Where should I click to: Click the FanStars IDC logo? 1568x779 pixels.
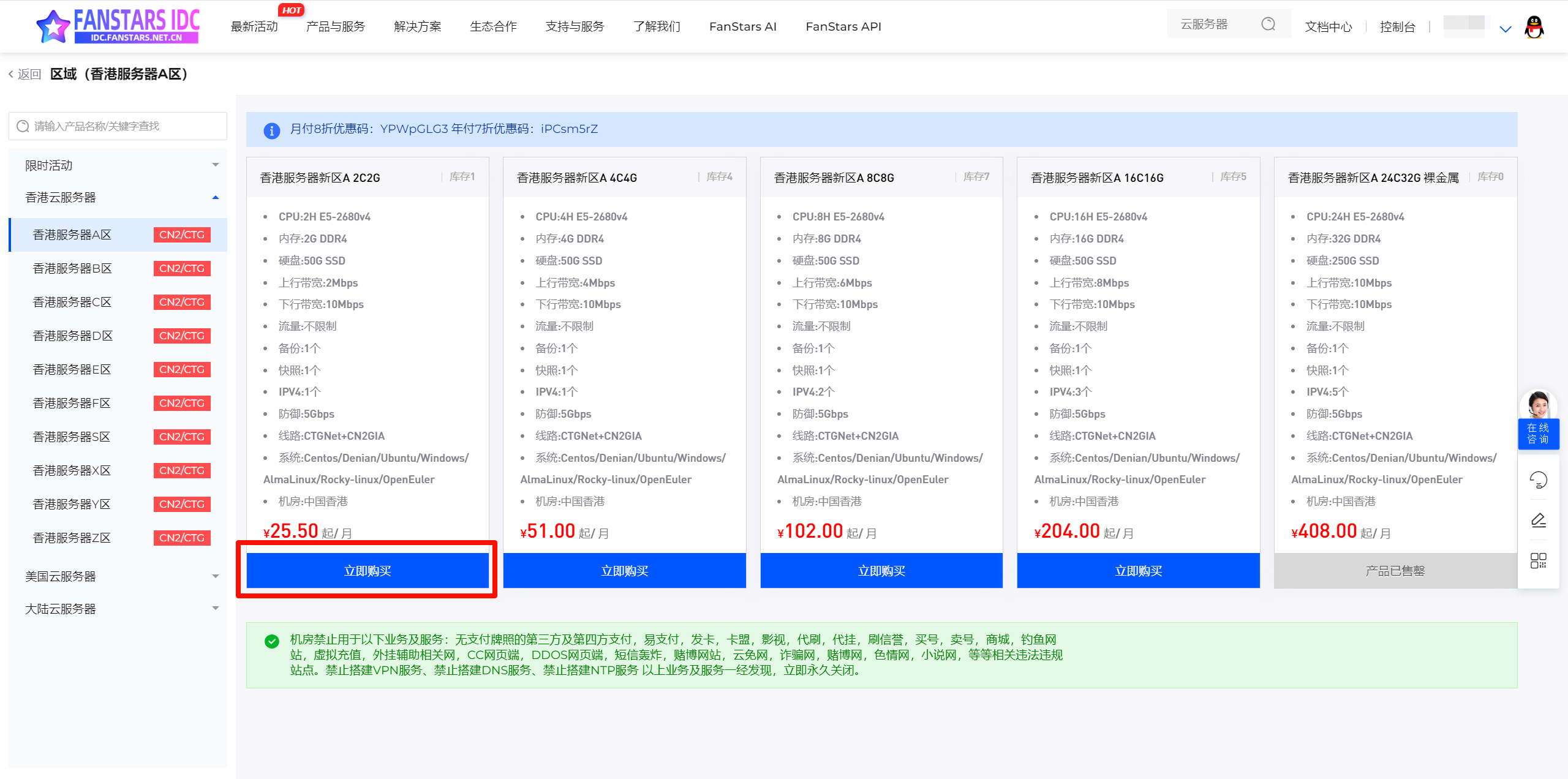(x=118, y=26)
